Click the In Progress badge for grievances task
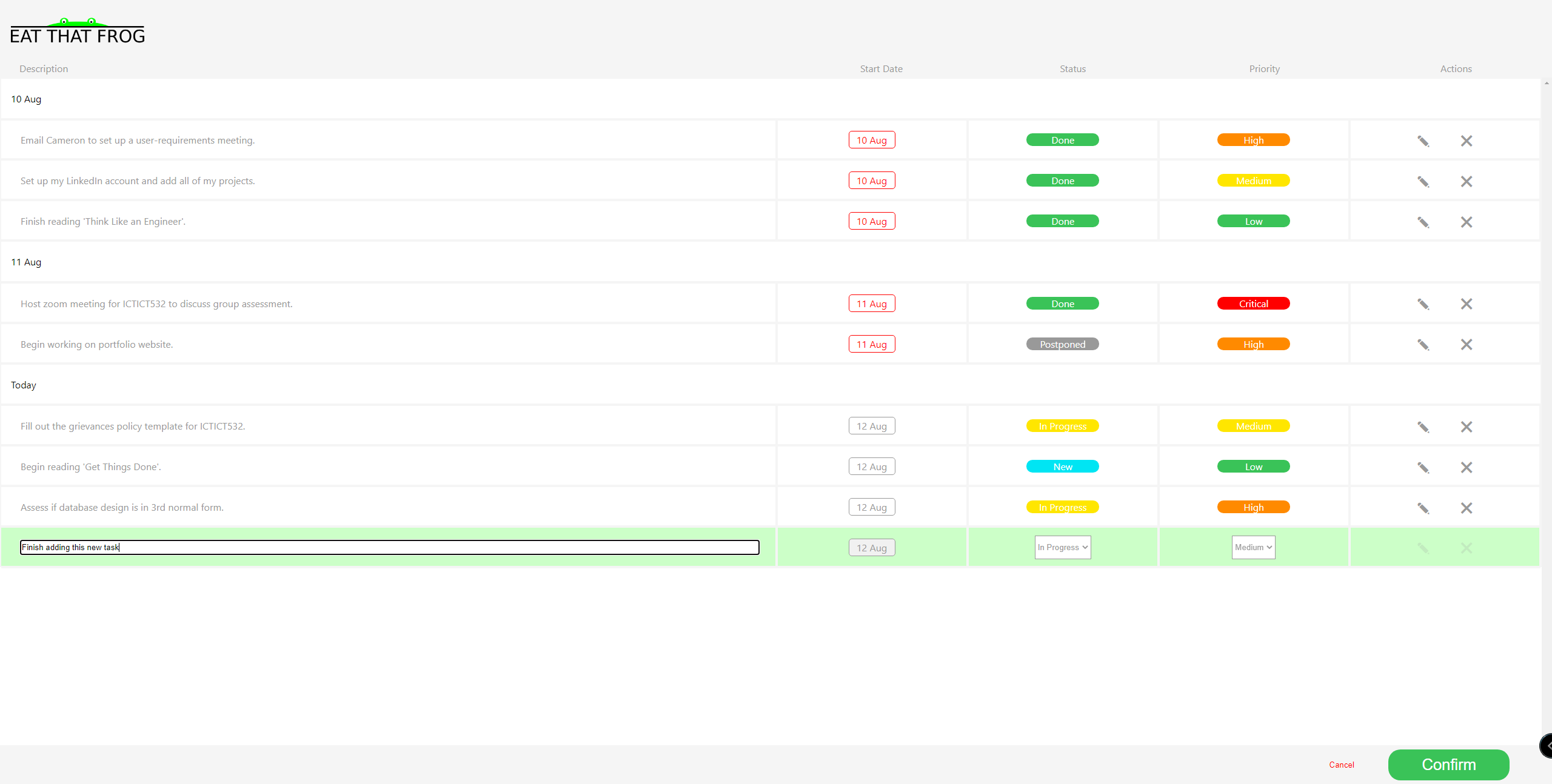This screenshot has height=784, width=1552. (x=1062, y=426)
